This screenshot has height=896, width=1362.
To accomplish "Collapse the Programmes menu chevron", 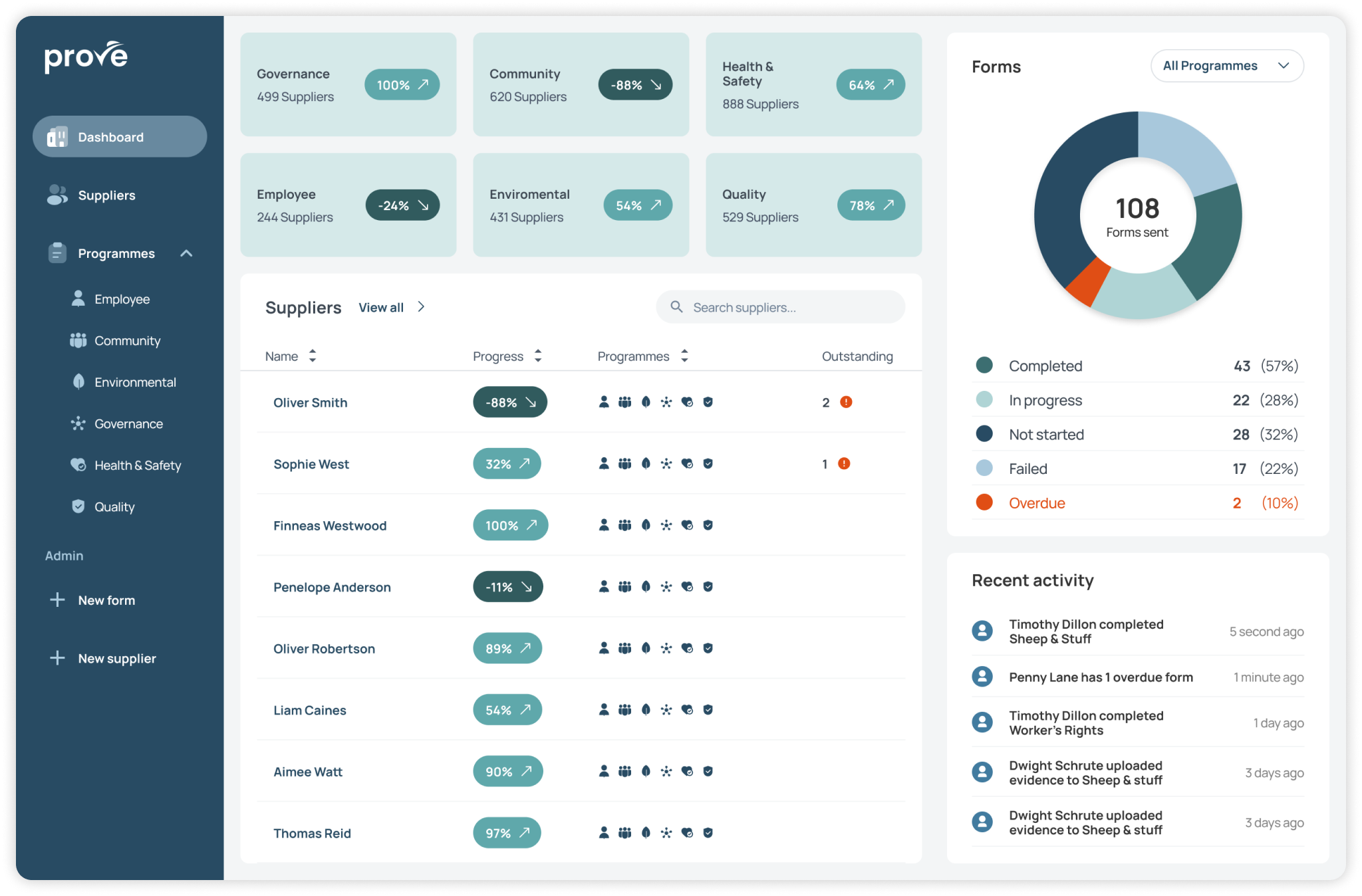I will pyautogui.click(x=186, y=253).
